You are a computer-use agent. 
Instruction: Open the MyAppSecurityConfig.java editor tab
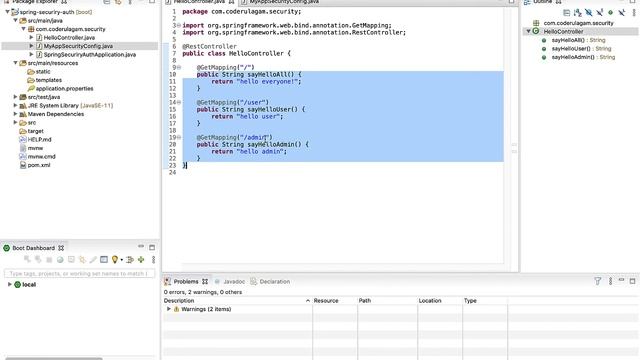coord(284,2)
